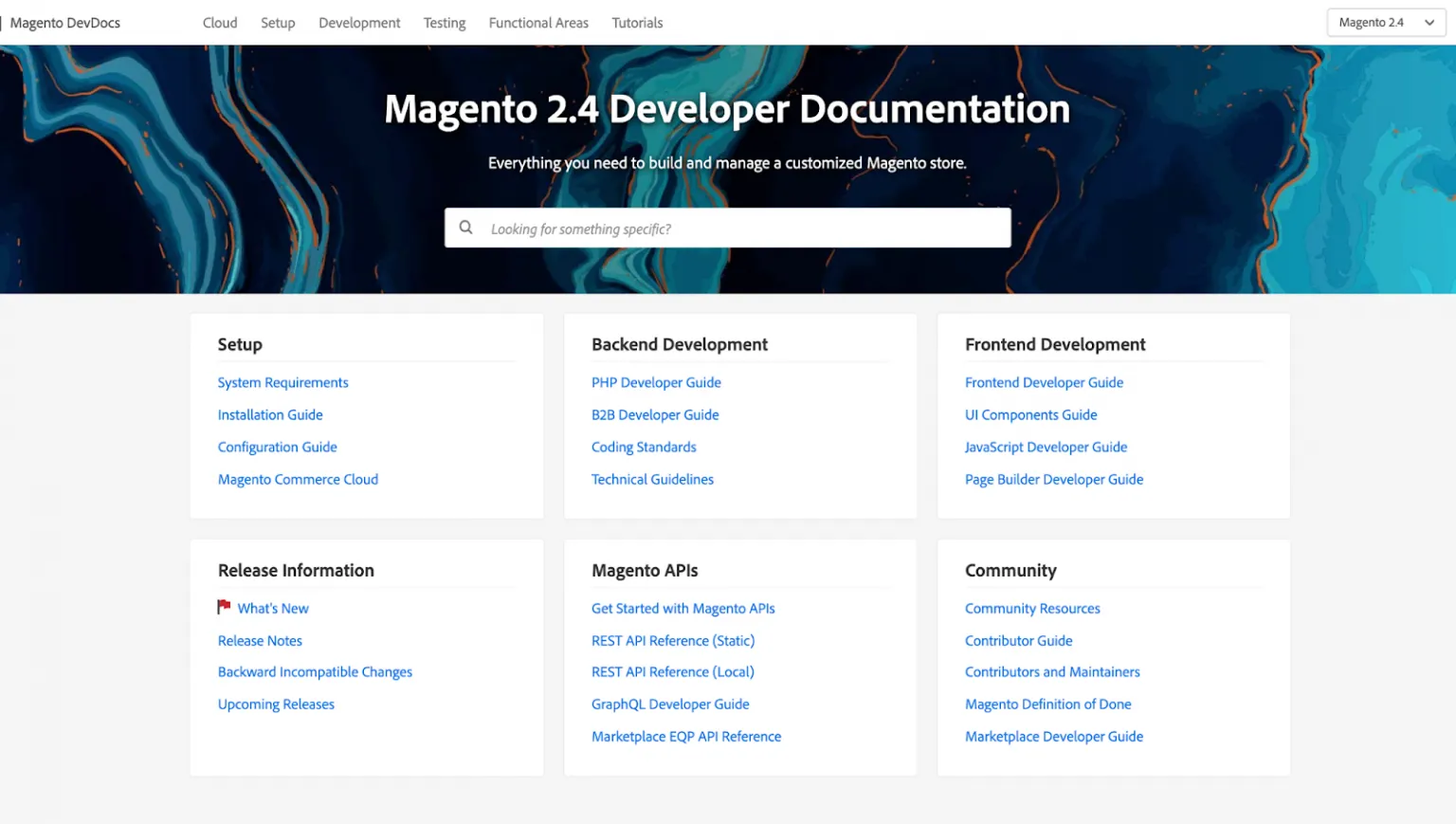The height and width of the screenshot is (824, 1456).
Task: Open JavaScript Developer Guide
Action: coord(1046,447)
